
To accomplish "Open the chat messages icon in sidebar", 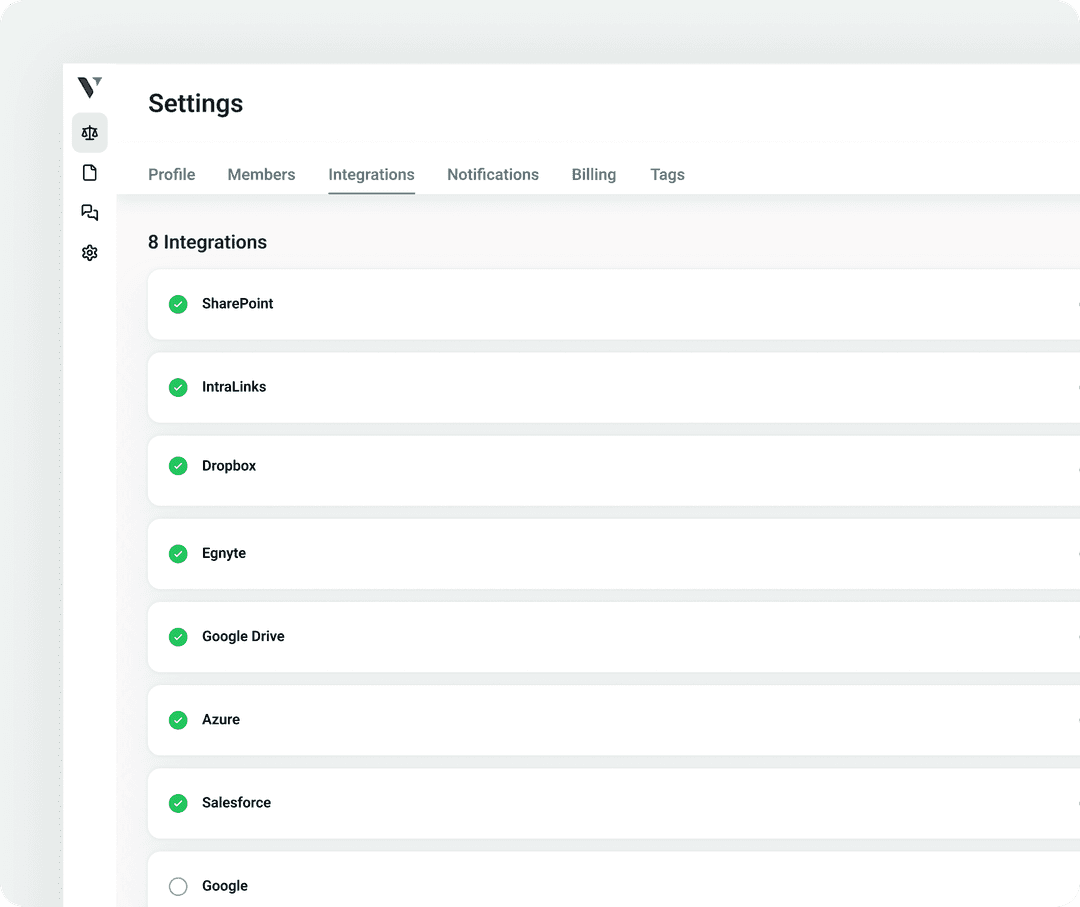I will coord(89,212).
